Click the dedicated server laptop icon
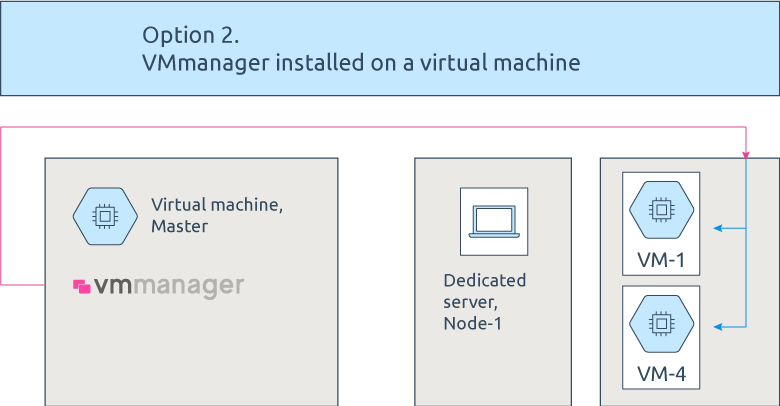This screenshot has height=406, width=780. tap(494, 221)
